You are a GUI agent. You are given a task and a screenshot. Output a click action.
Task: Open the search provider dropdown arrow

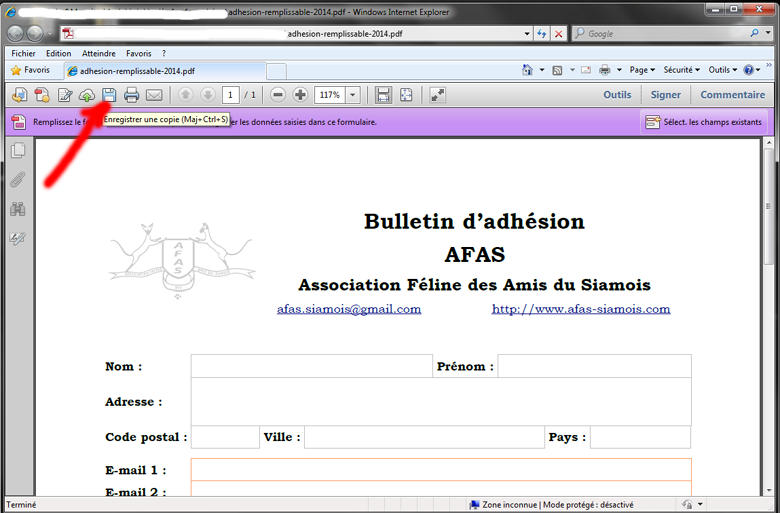[x=769, y=33]
